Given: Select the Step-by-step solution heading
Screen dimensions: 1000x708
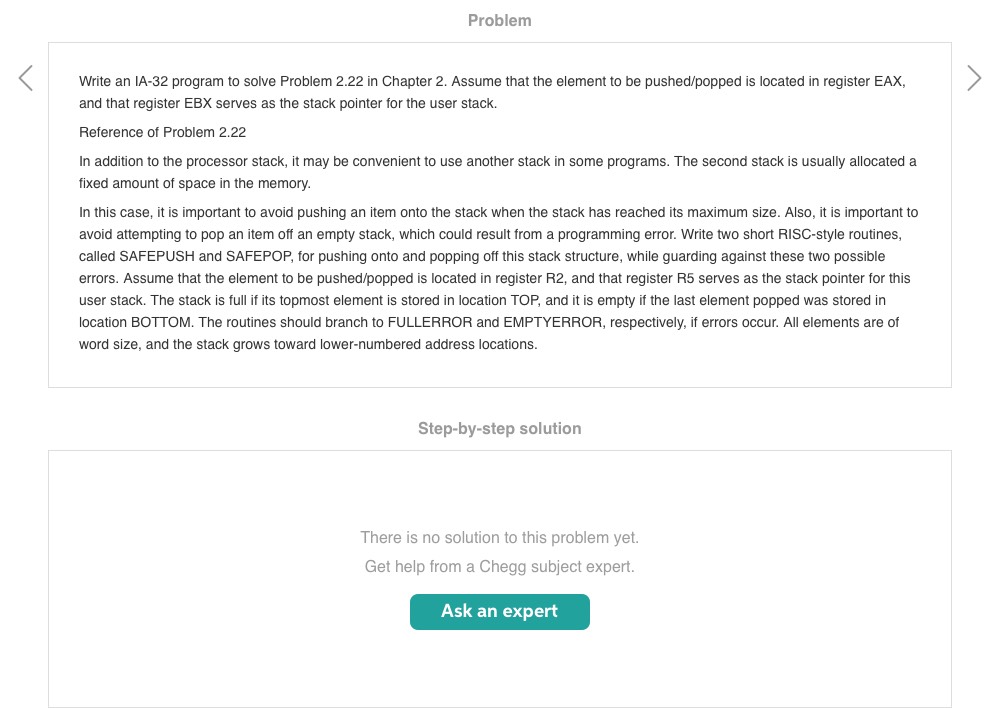Looking at the screenshot, I should coord(500,428).
